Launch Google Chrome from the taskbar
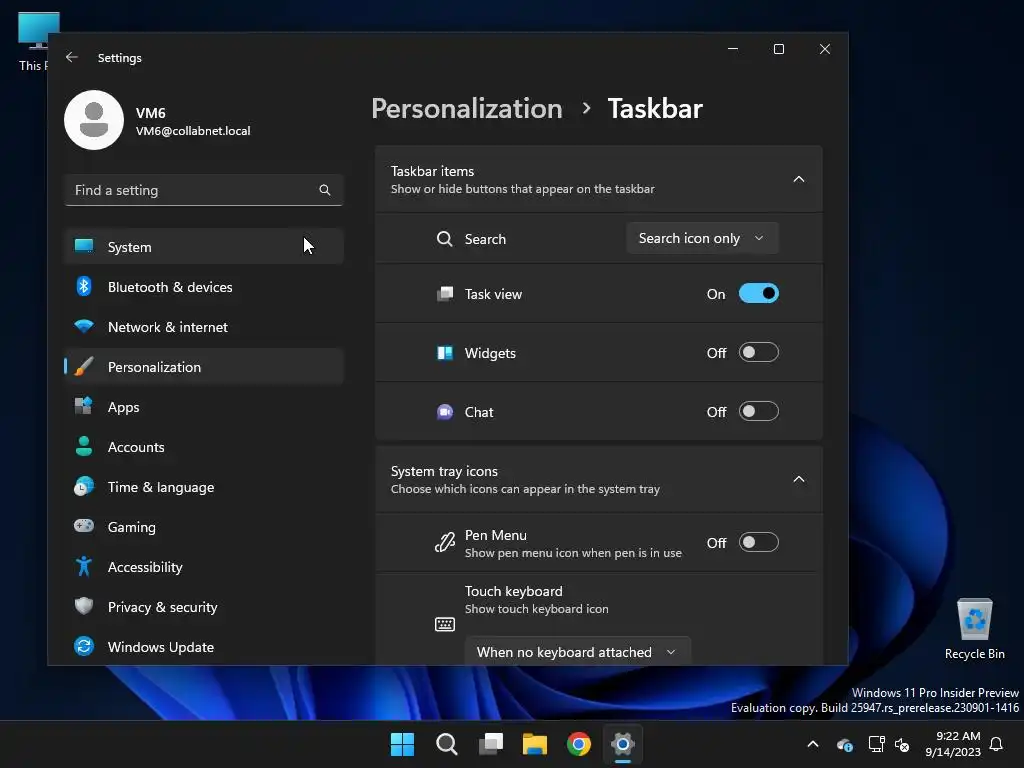 click(579, 744)
